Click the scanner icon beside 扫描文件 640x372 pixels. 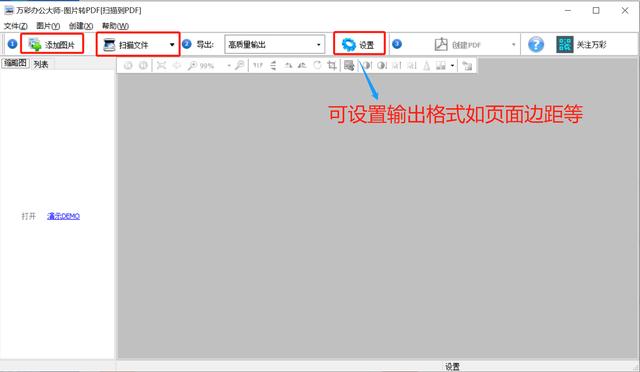coord(109,45)
